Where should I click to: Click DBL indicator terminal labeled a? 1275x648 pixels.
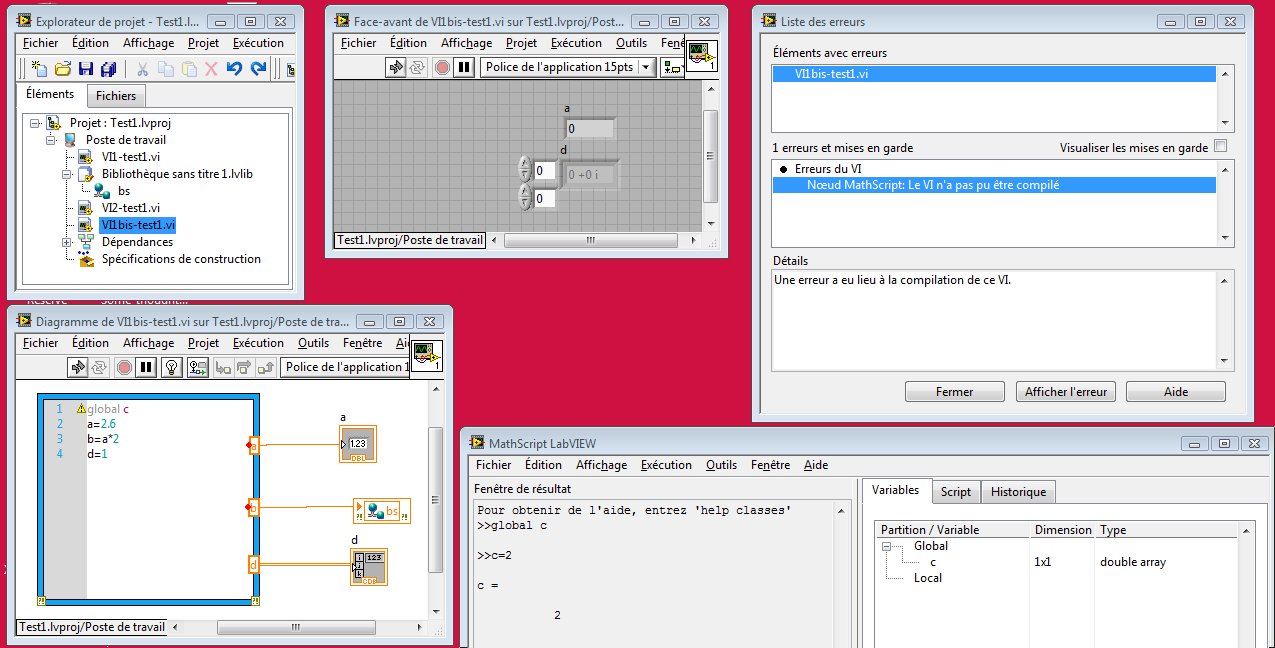click(x=358, y=444)
